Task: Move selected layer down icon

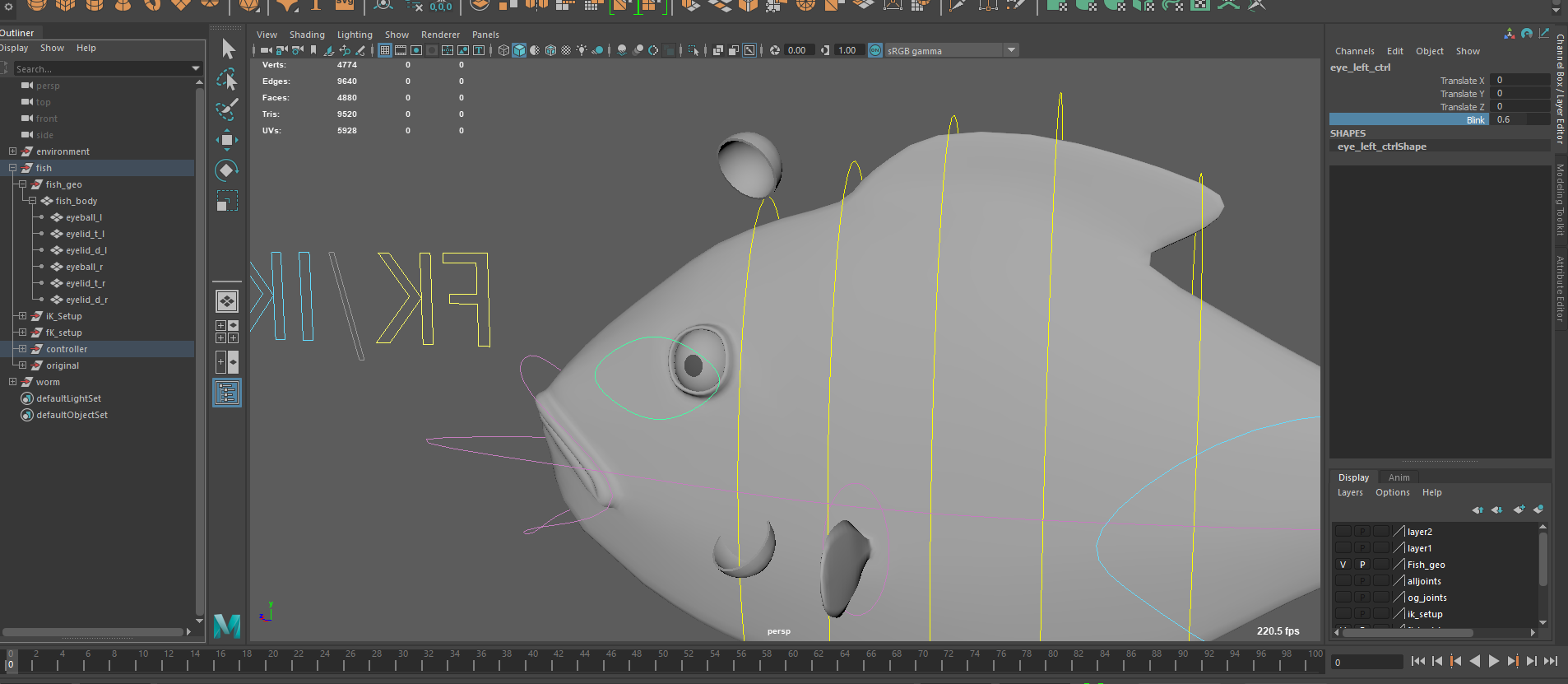Action: tap(1497, 510)
